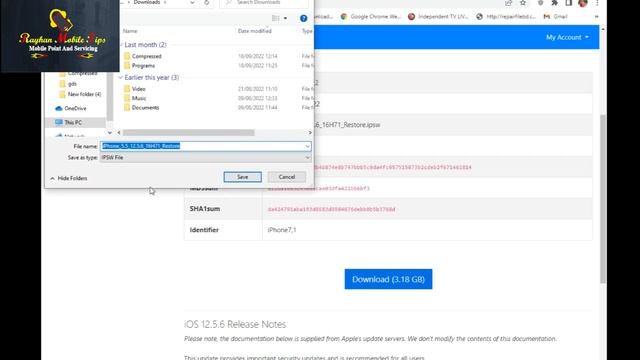Open the Gmail bookmark

(556, 17)
